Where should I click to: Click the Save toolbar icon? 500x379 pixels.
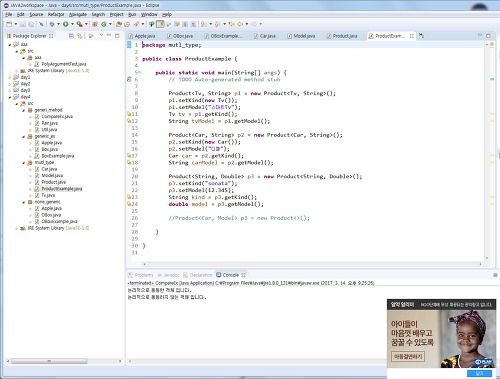pyautogui.click(x=23, y=24)
